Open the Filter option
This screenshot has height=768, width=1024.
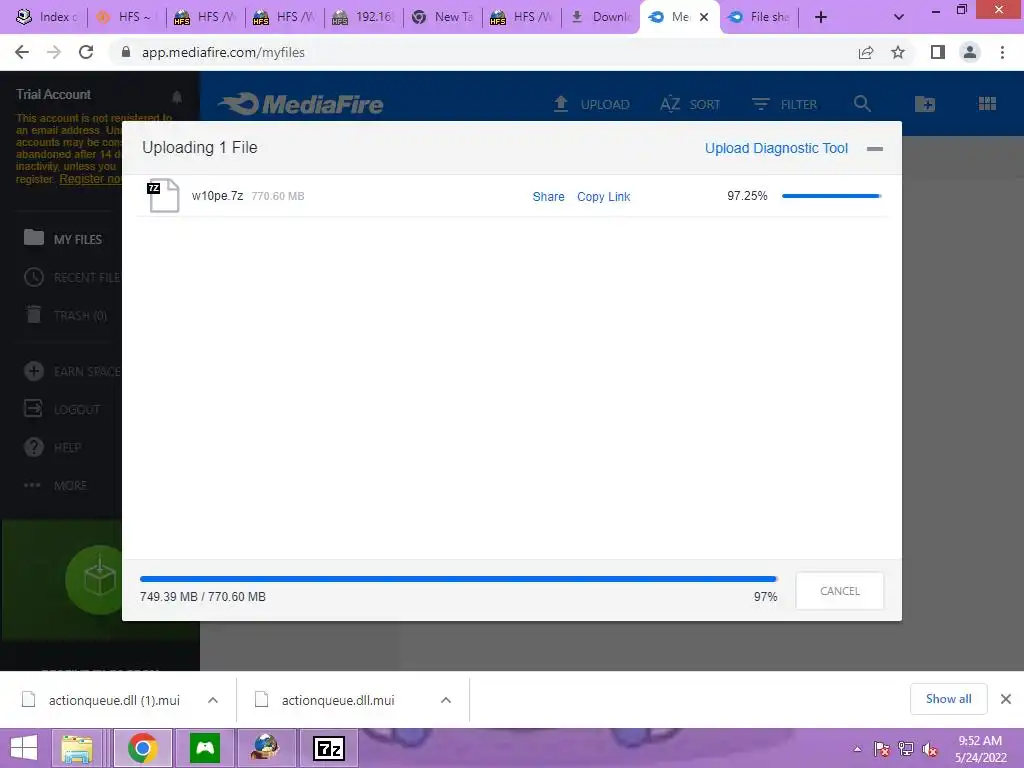tap(784, 104)
